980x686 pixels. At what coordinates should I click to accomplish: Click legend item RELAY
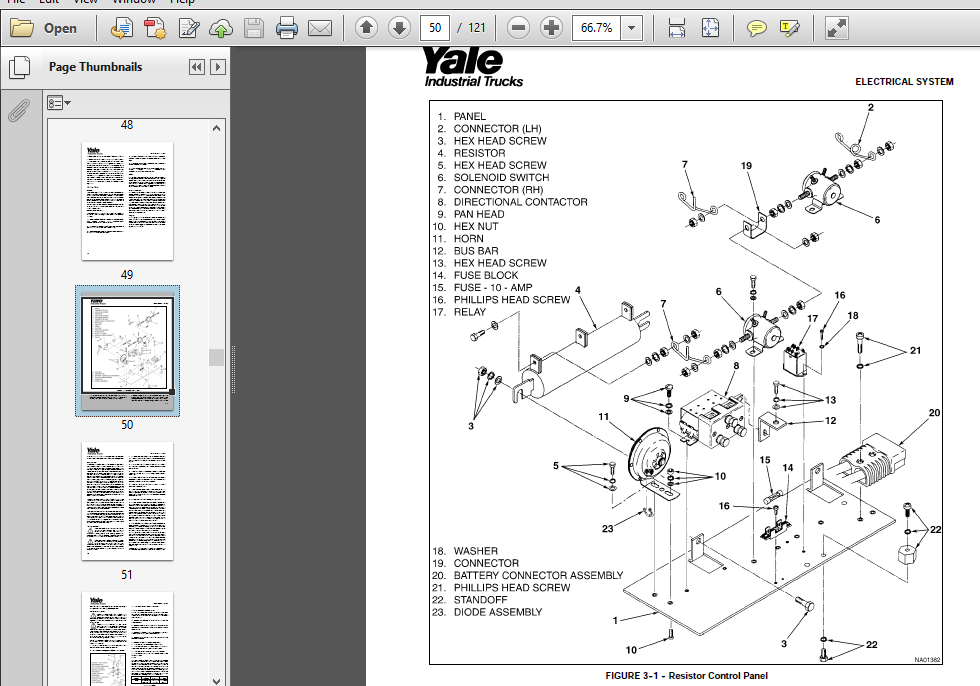(469, 312)
